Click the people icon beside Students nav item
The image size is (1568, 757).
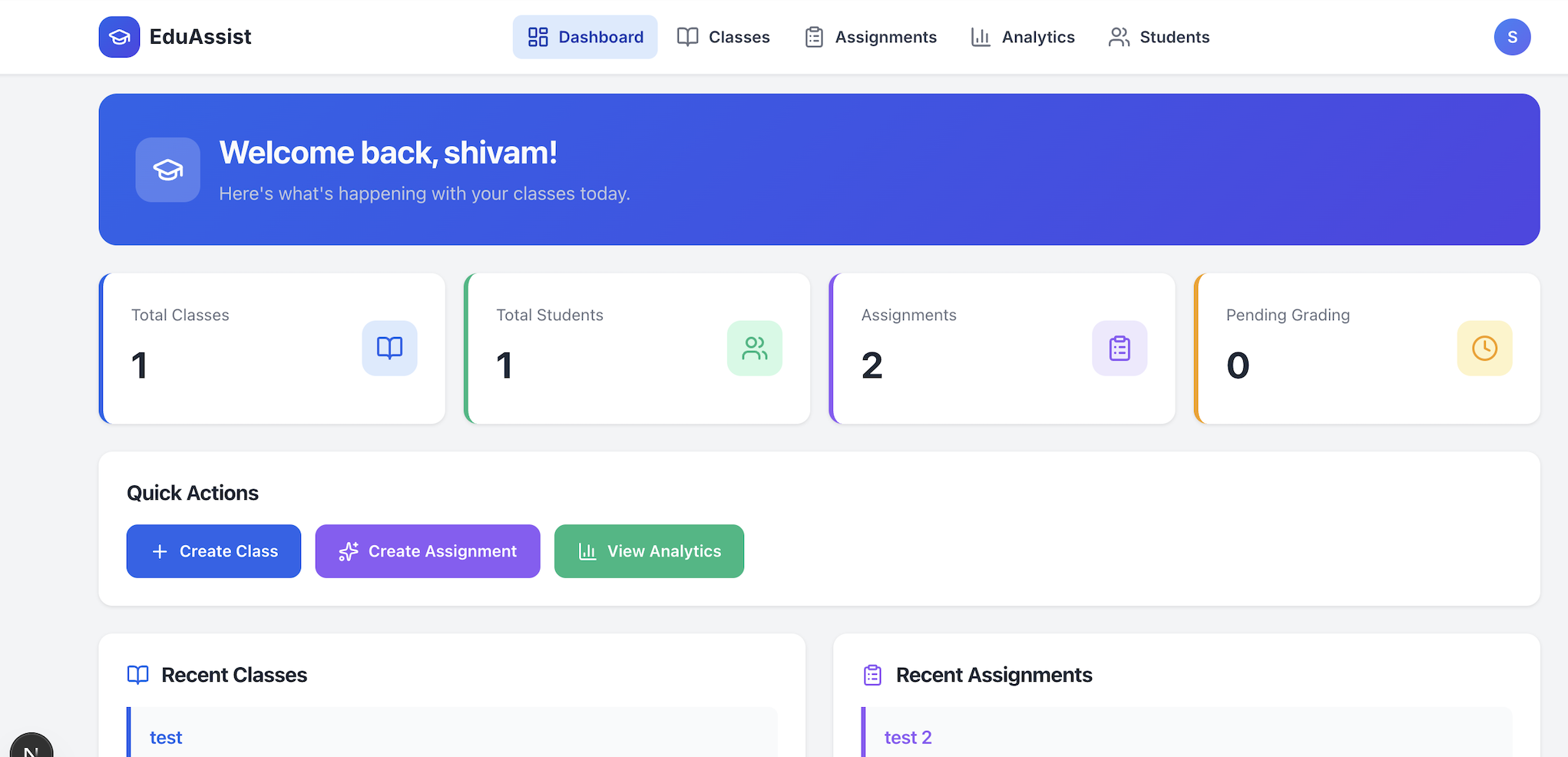click(1118, 36)
